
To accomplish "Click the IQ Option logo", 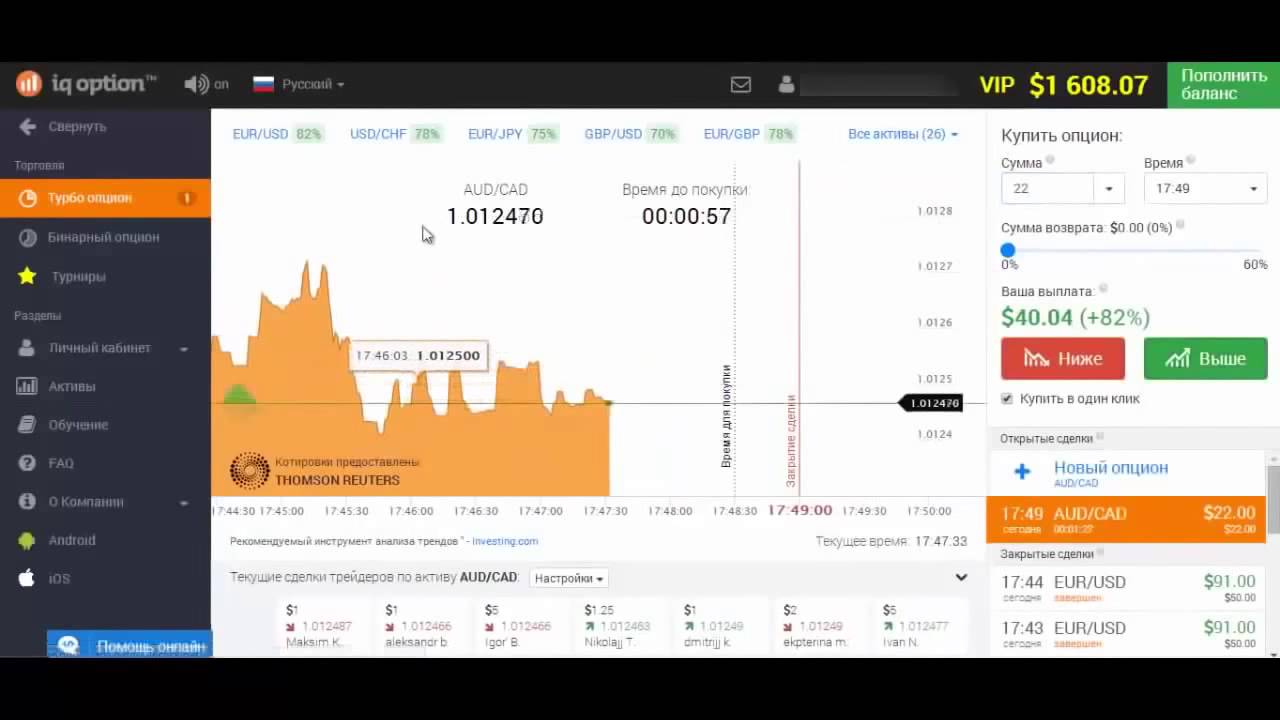I will 86,84.
